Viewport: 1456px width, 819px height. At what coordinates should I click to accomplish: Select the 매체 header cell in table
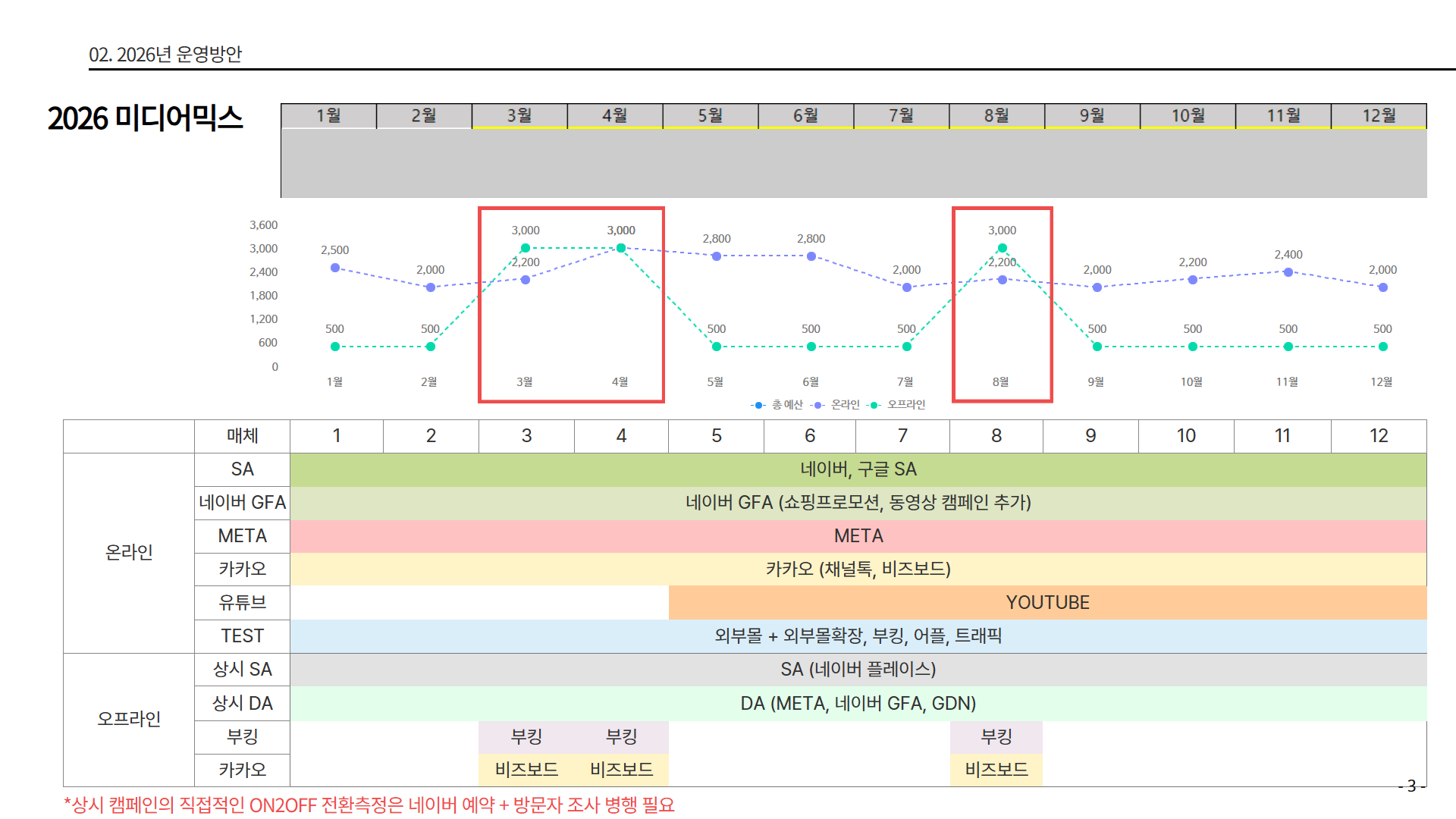[x=242, y=436]
